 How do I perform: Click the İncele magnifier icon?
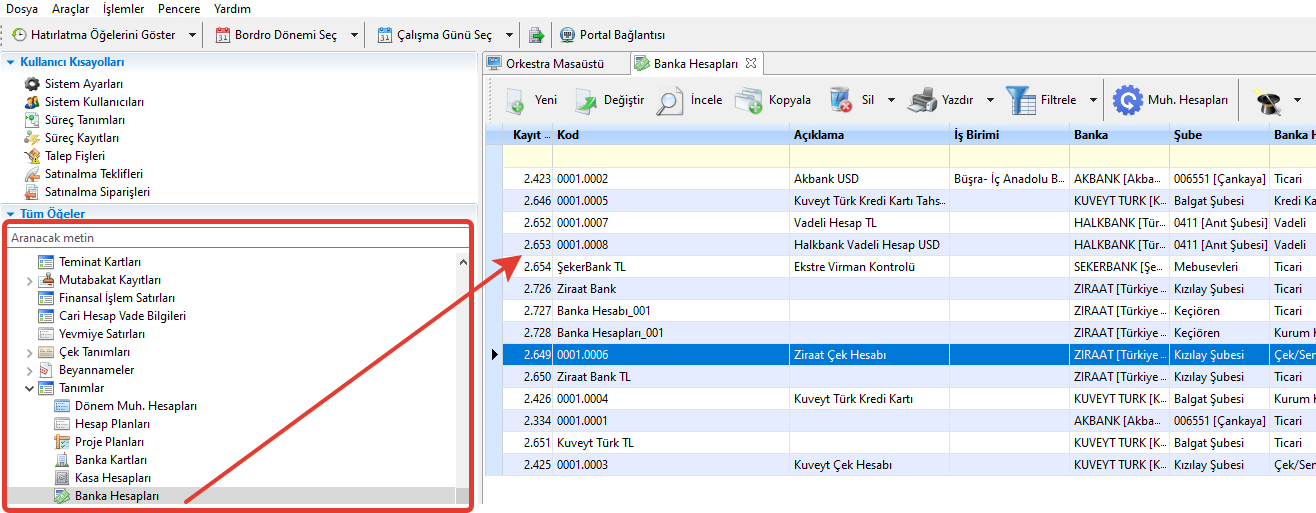click(x=669, y=100)
